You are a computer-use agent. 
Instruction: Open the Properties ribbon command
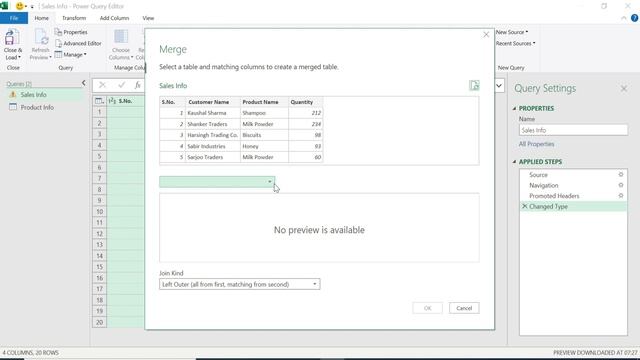[x=71, y=32]
